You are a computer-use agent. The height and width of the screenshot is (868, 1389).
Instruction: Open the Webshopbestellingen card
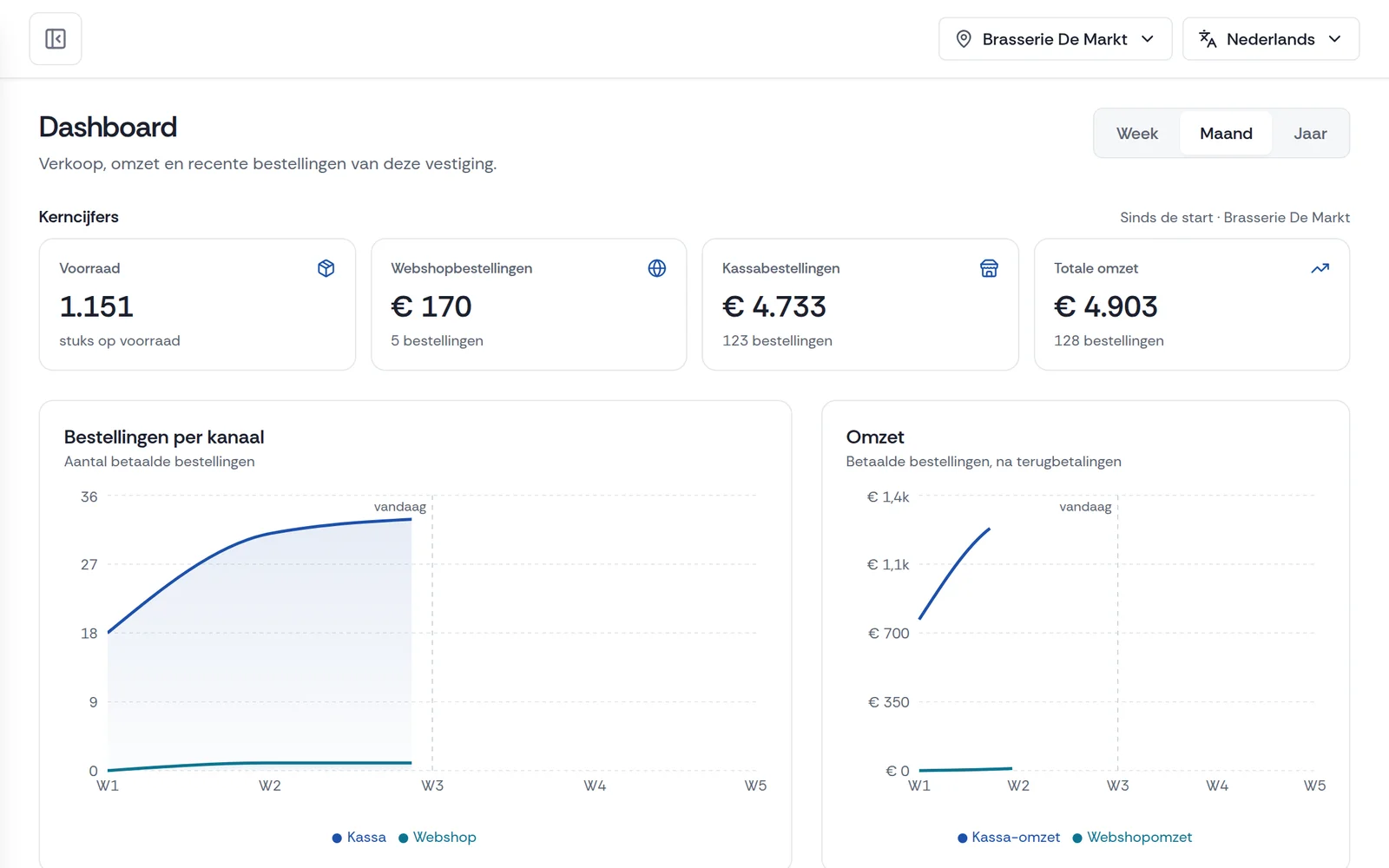point(529,305)
